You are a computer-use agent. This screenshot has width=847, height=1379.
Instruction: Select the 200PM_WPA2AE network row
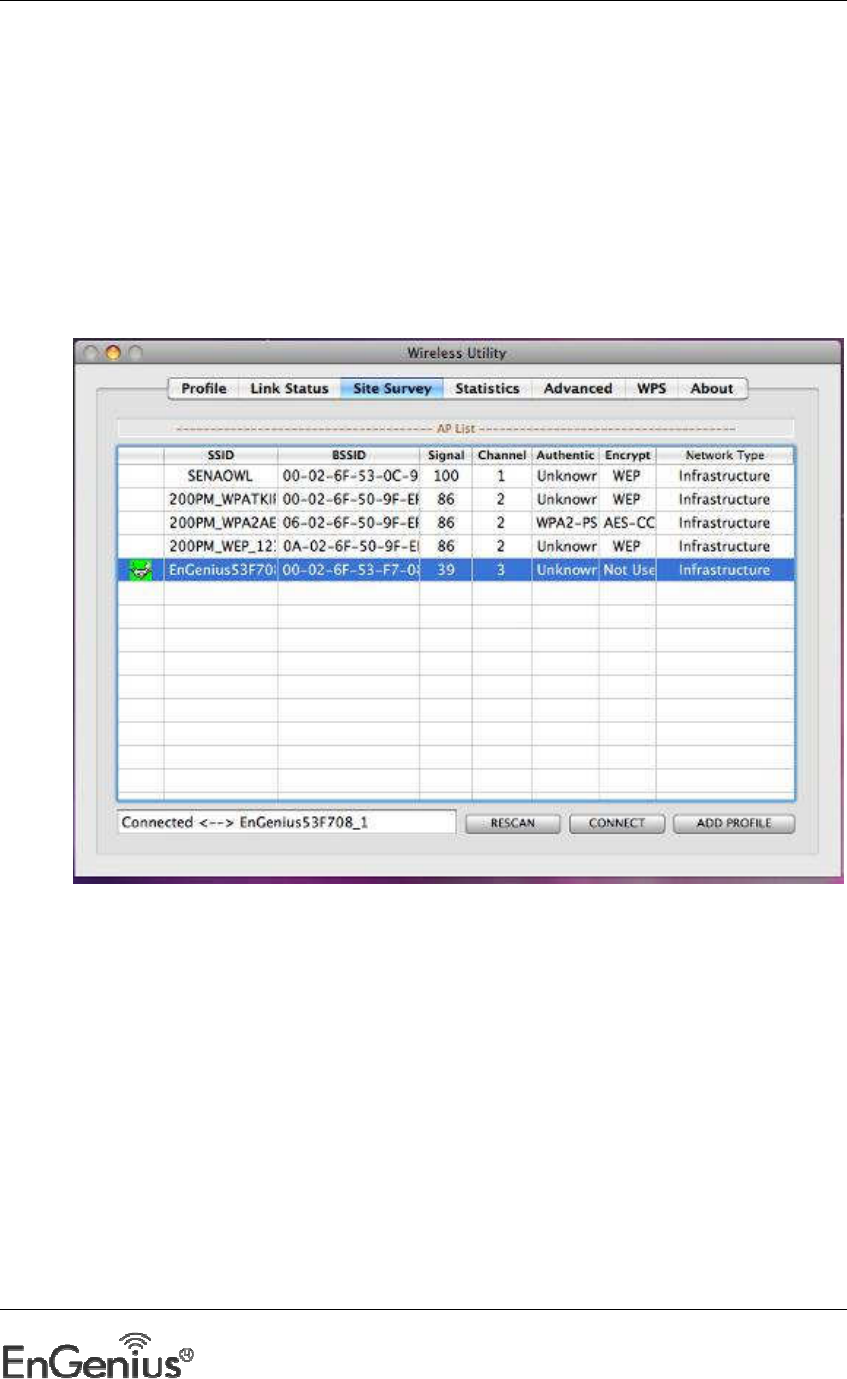(456, 523)
